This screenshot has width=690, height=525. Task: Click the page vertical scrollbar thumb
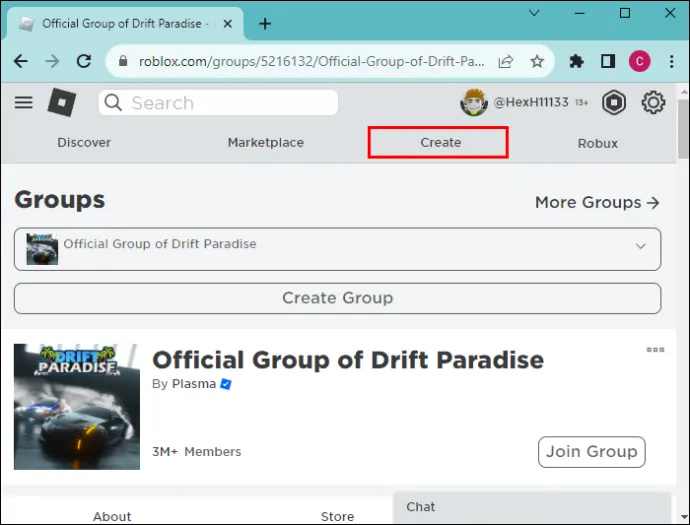click(x=683, y=129)
